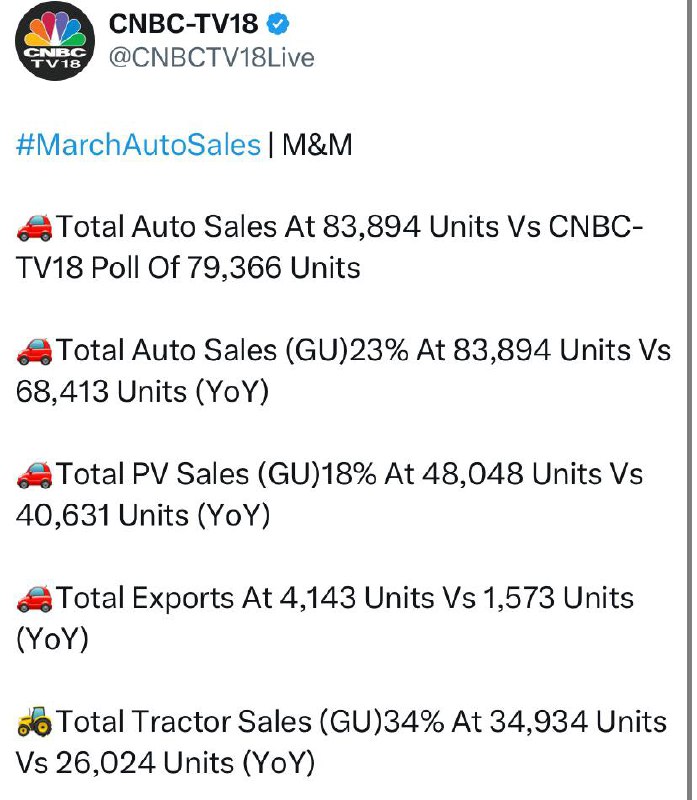The image size is (697, 800).
Task: Click the tractor emoji icon
Action: point(34,721)
